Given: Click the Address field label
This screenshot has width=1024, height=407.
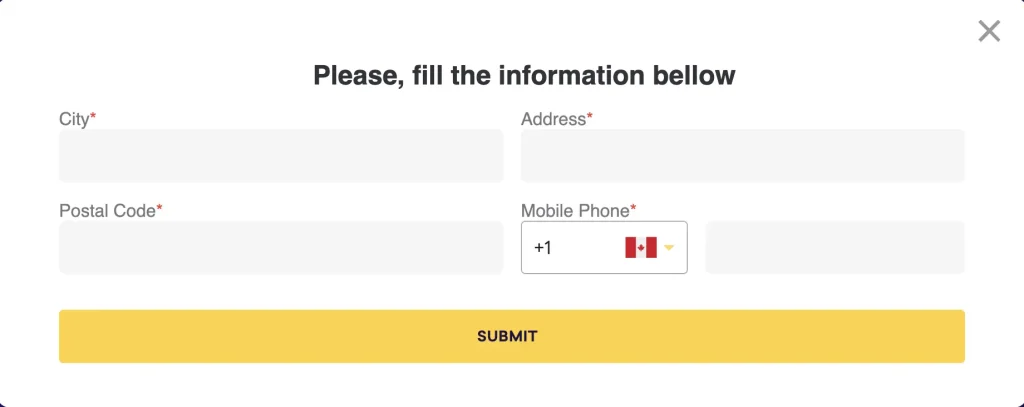Looking at the screenshot, I should tap(553, 119).
